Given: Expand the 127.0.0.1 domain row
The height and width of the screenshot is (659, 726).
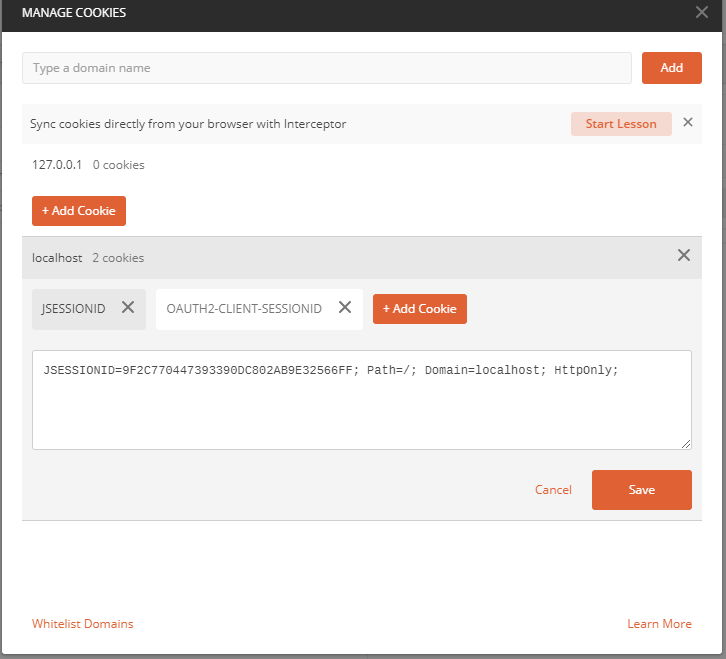Looking at the screenshot, I should (362, 165).
